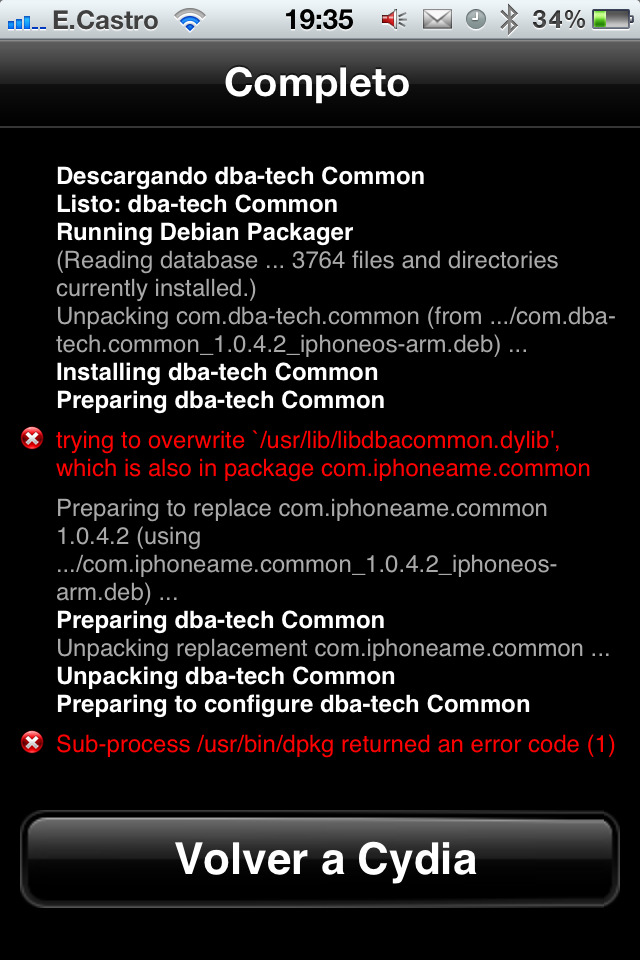Tap the Completo title header

point(317,83)
